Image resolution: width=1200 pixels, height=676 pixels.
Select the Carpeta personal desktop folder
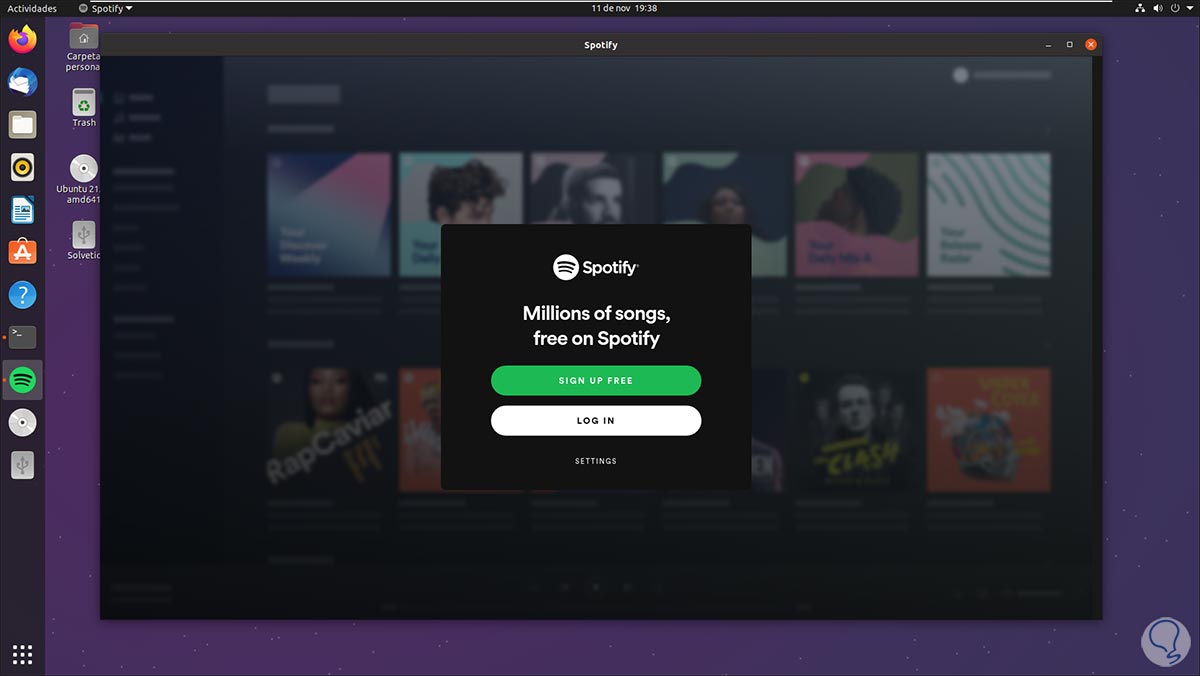[x=84, y=48]
